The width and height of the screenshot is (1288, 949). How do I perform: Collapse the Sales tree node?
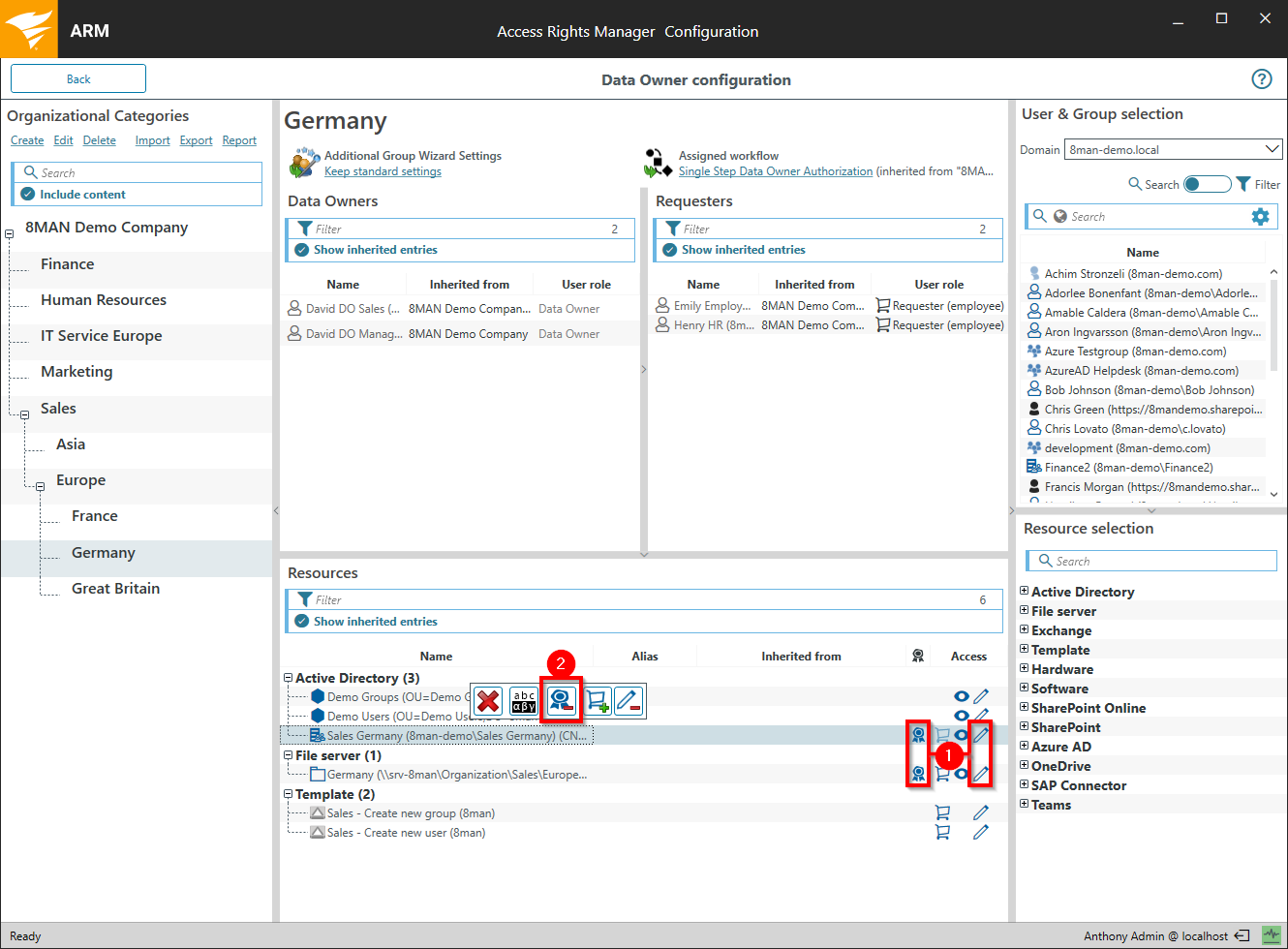(x=24, y=414)
